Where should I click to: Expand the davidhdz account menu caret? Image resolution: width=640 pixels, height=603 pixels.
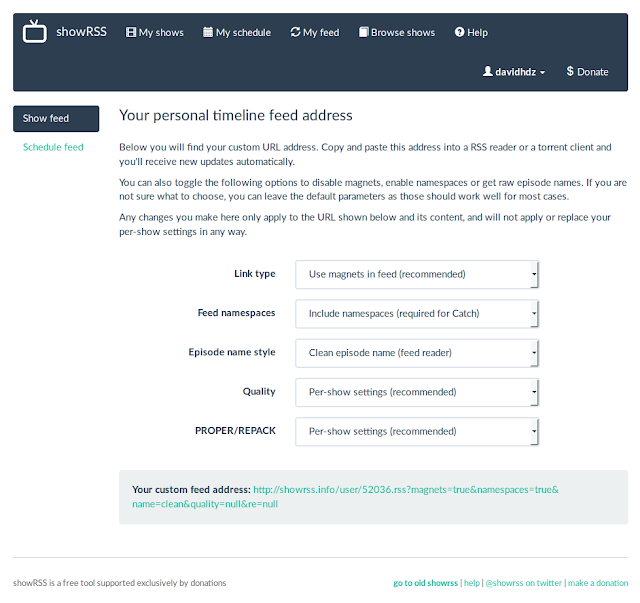coord(542,73)
